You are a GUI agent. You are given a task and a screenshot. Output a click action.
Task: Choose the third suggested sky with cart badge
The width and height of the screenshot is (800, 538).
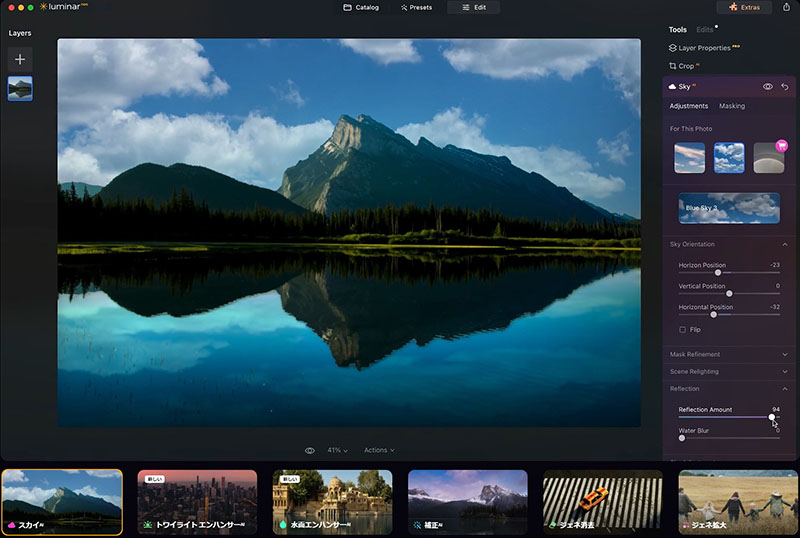click(768, 158)
